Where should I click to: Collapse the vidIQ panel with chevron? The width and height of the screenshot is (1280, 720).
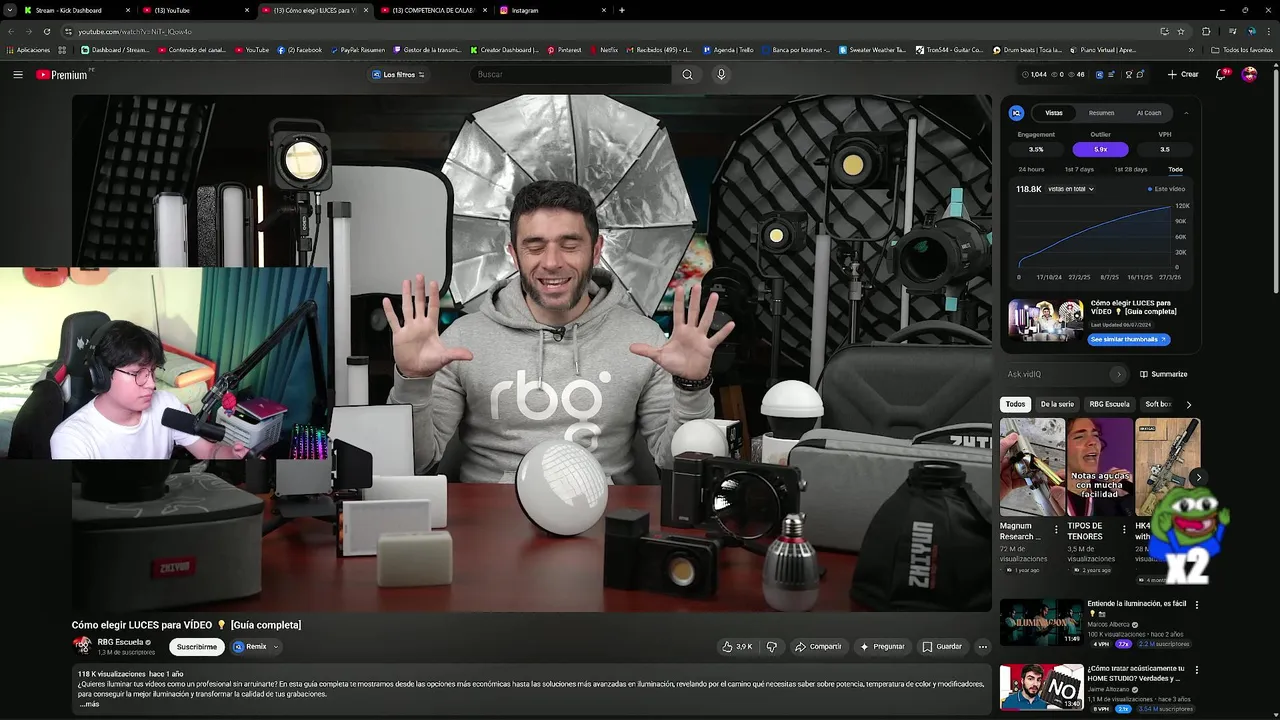point(1186,113)
